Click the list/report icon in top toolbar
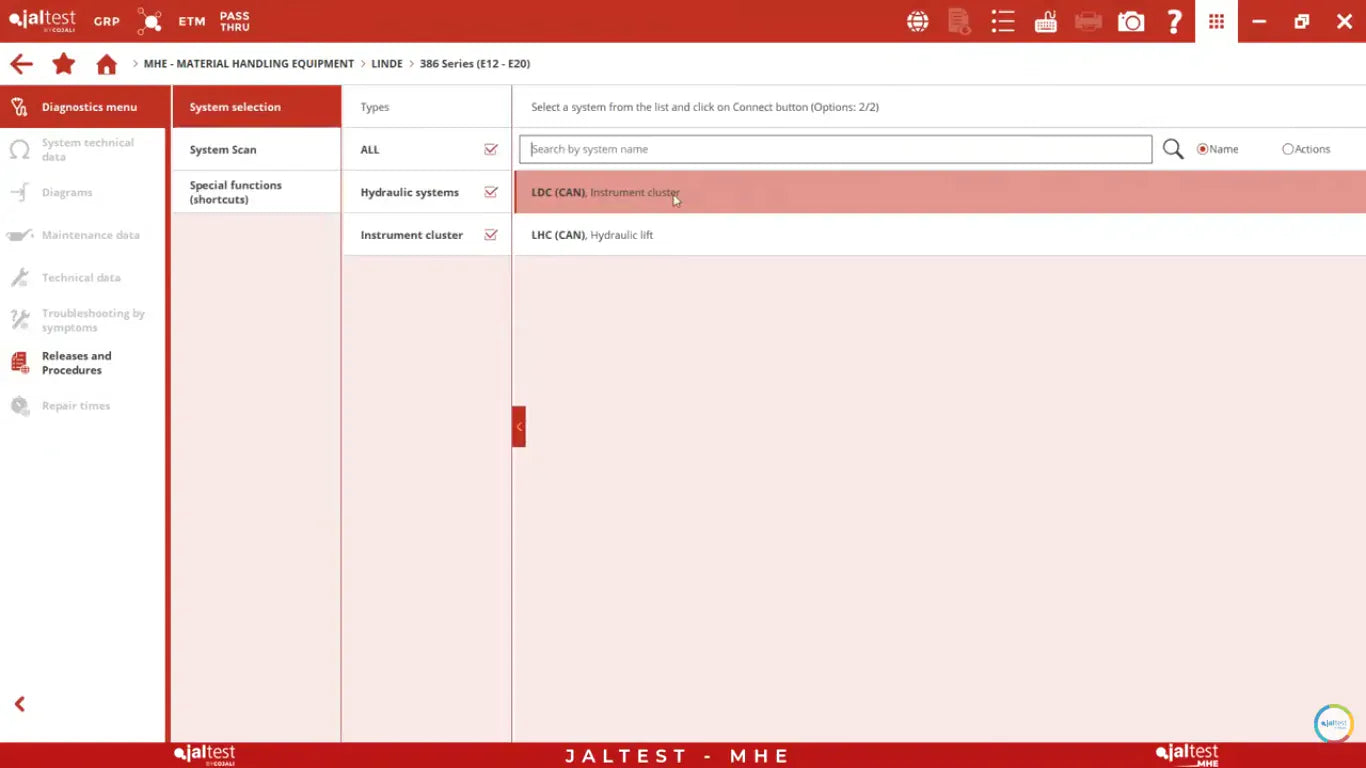This screenshot has width=1366, height=768. click(1002, 21)
